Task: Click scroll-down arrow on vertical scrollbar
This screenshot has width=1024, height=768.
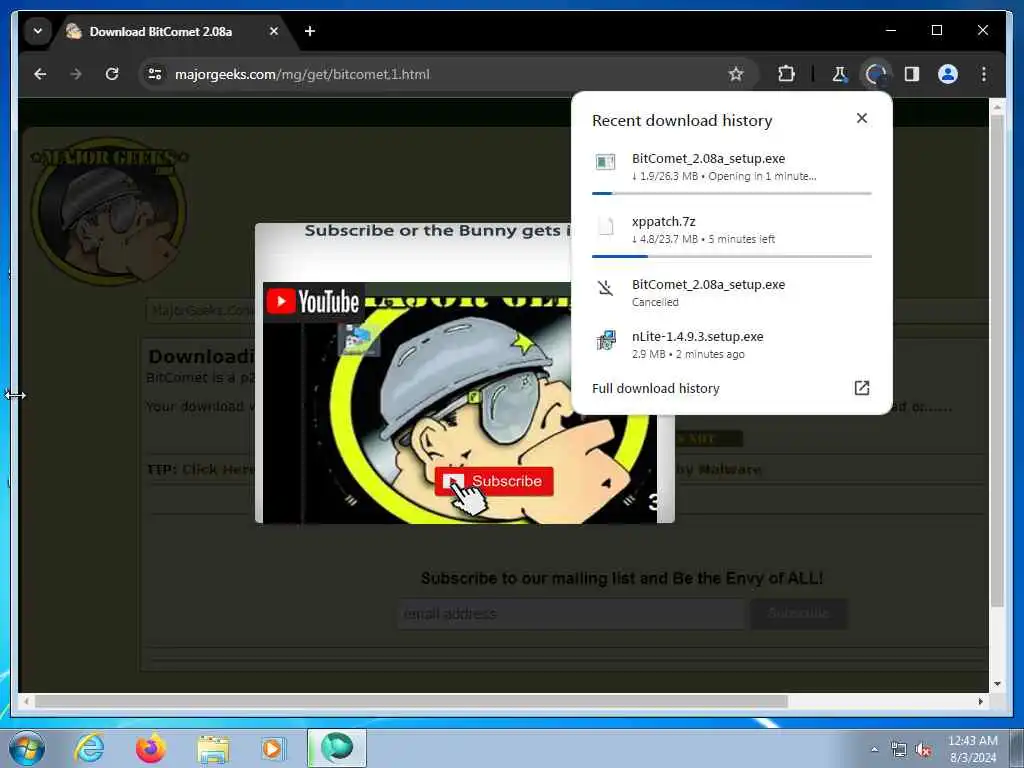Action: pos(997,684)
